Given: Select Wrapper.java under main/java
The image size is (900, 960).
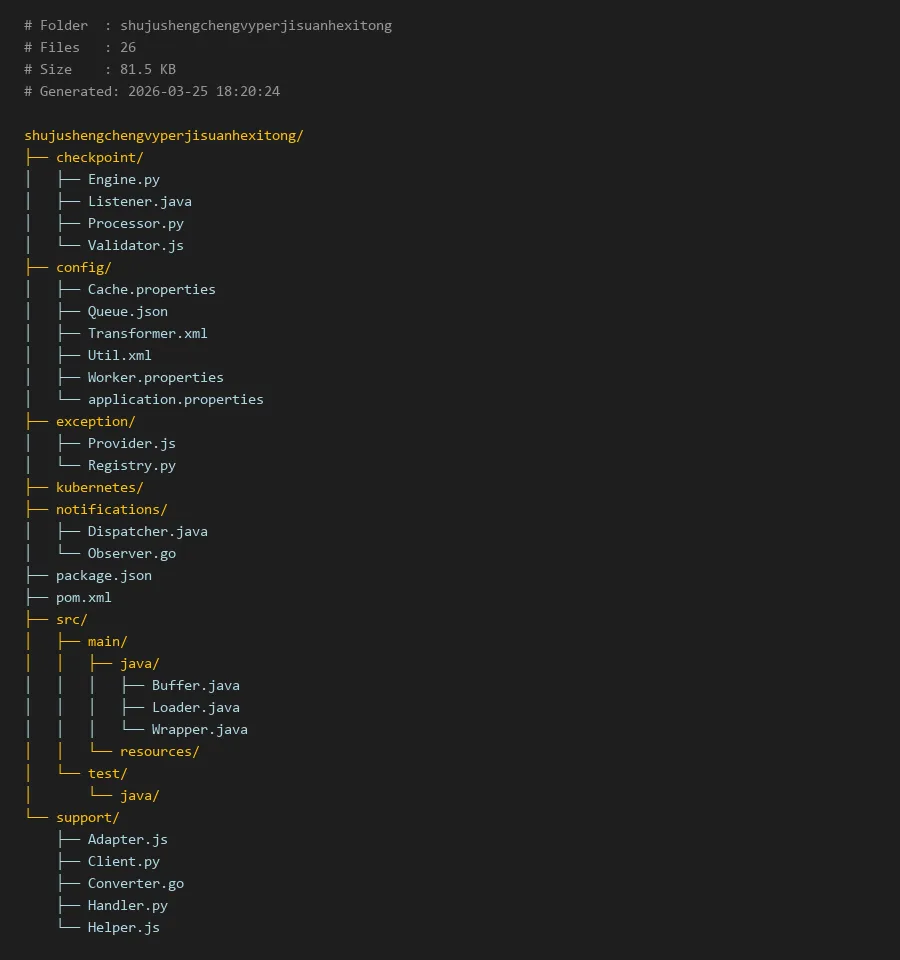Looking at the screenshot, I should (199, 729).
